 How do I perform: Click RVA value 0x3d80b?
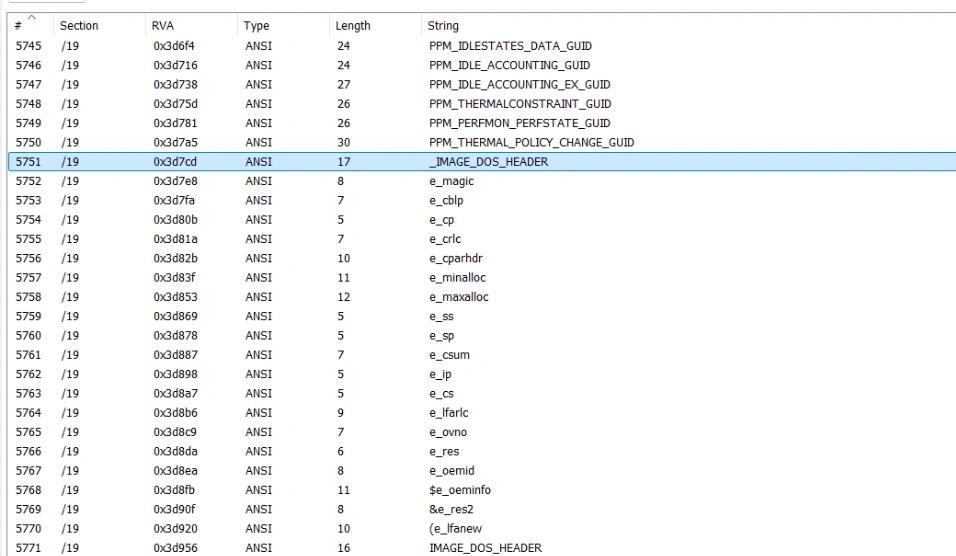point(175,220)
